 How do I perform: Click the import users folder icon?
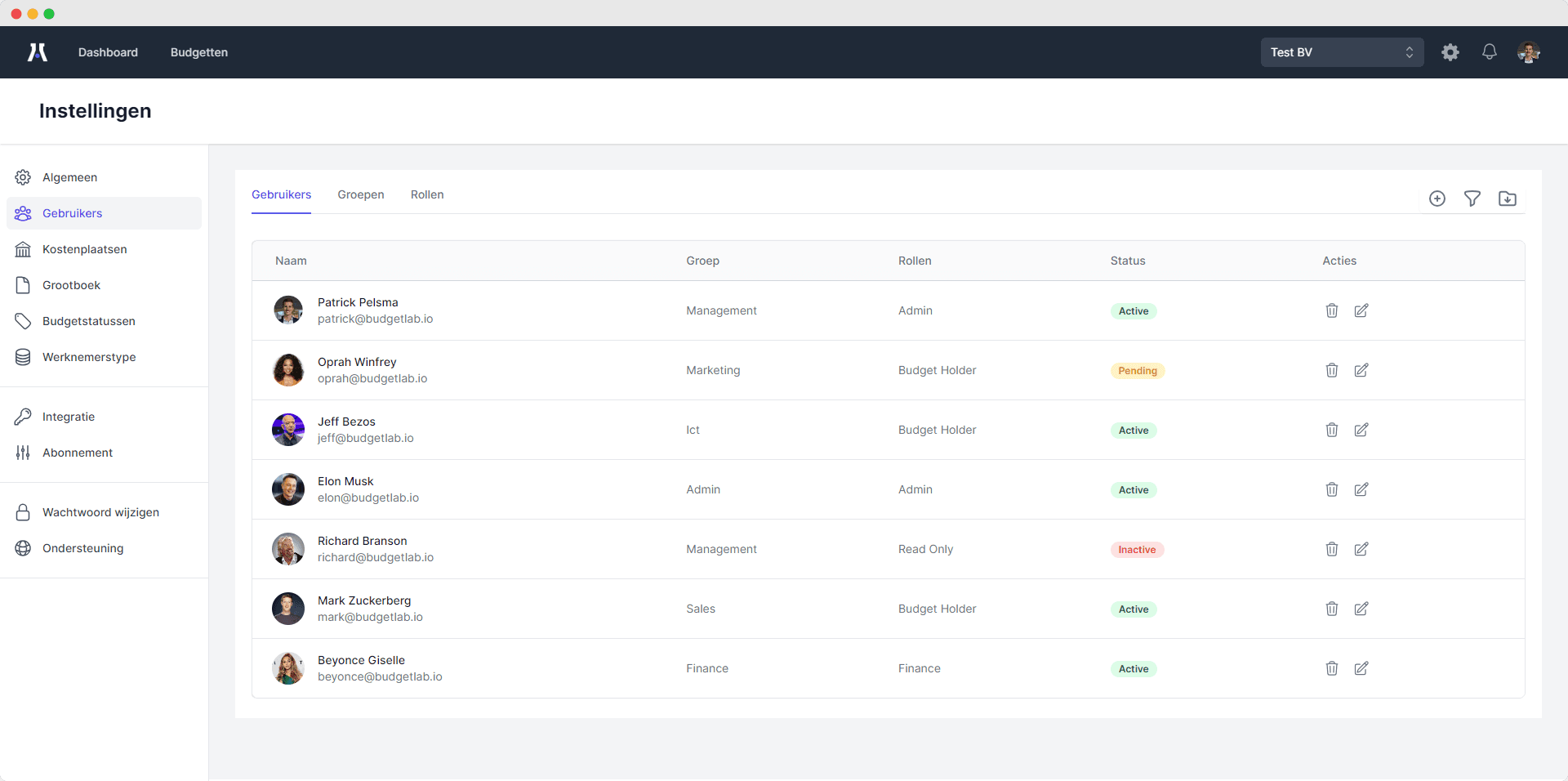point(1508,199)
